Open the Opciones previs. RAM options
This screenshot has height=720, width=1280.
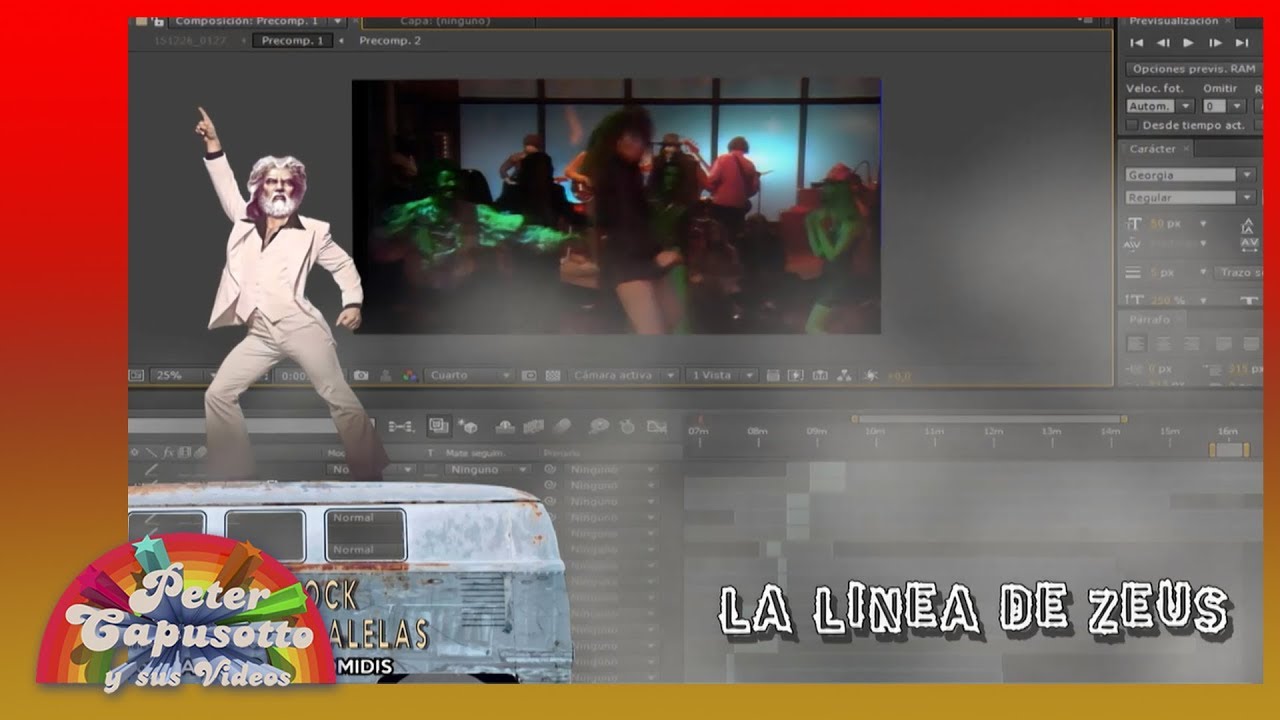tap(1193, 69)
